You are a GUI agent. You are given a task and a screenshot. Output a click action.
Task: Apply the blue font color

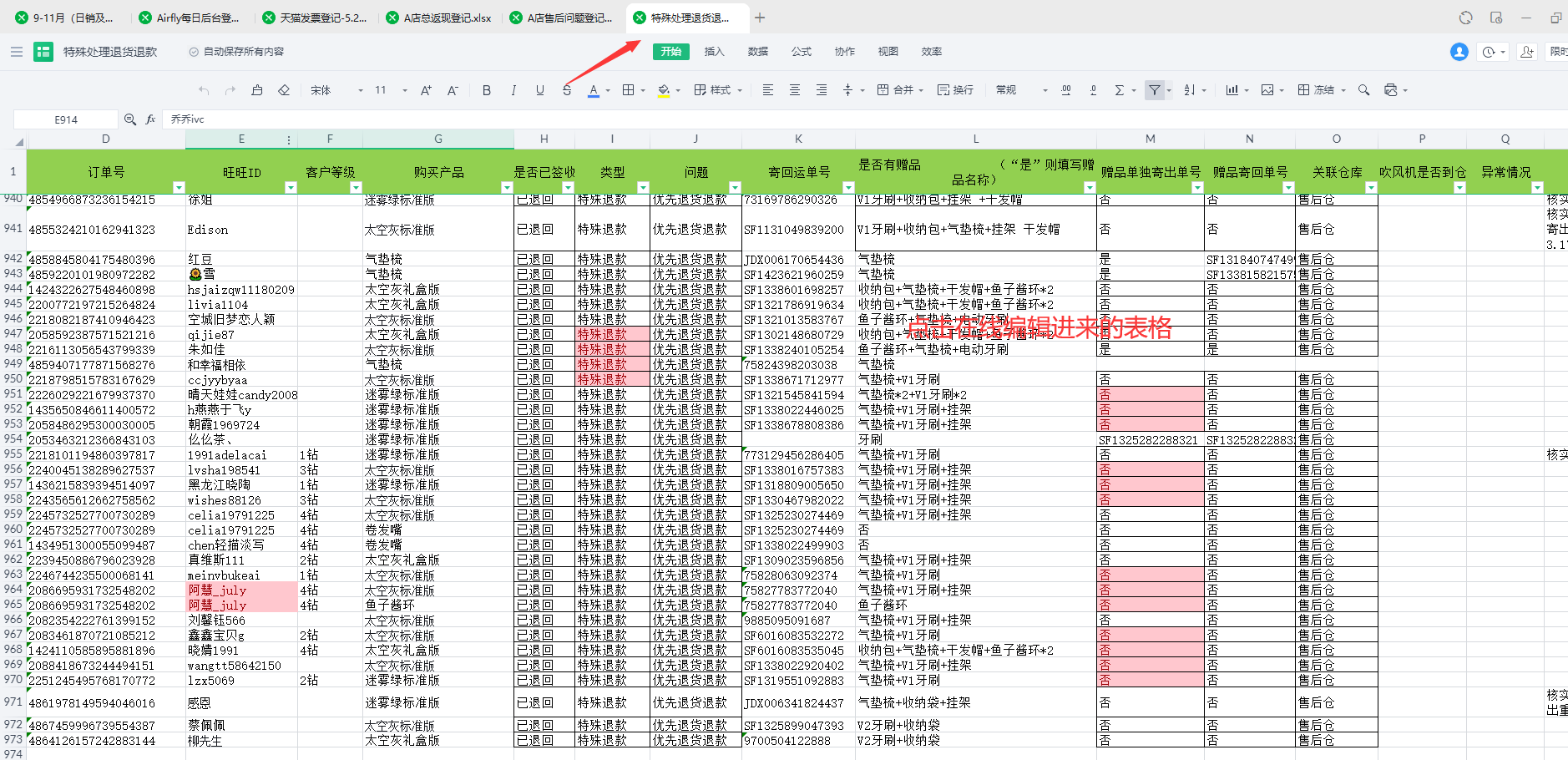[594, 90]
